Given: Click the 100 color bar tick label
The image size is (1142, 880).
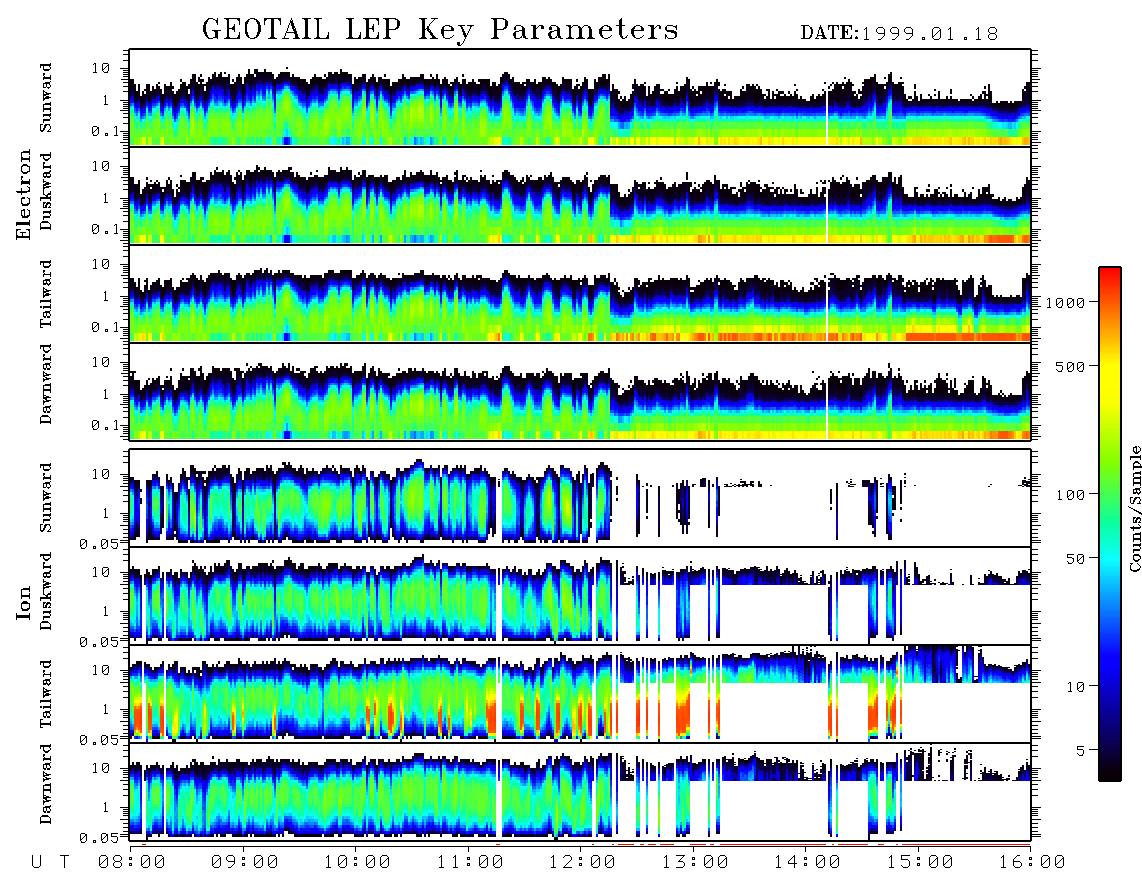Looking at the screenshot, I should coord(1071,495).
